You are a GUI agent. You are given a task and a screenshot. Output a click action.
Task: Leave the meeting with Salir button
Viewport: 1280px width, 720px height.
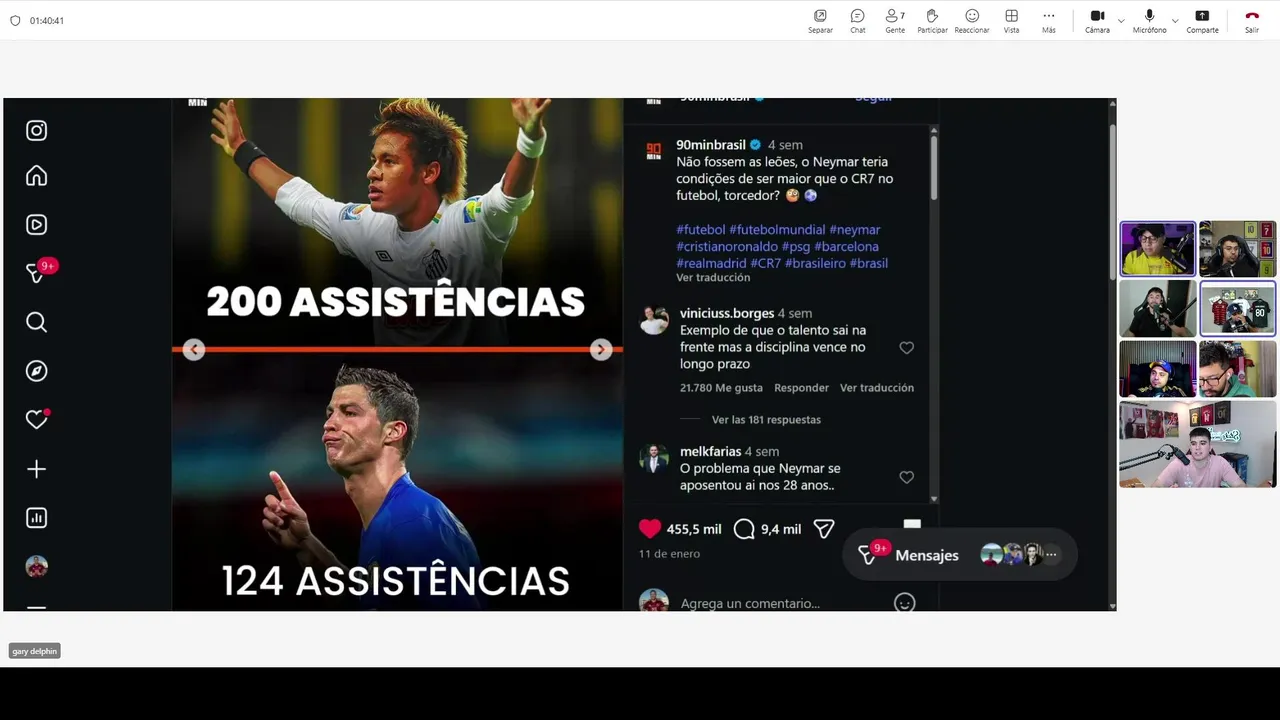(x=1252, y=21)
